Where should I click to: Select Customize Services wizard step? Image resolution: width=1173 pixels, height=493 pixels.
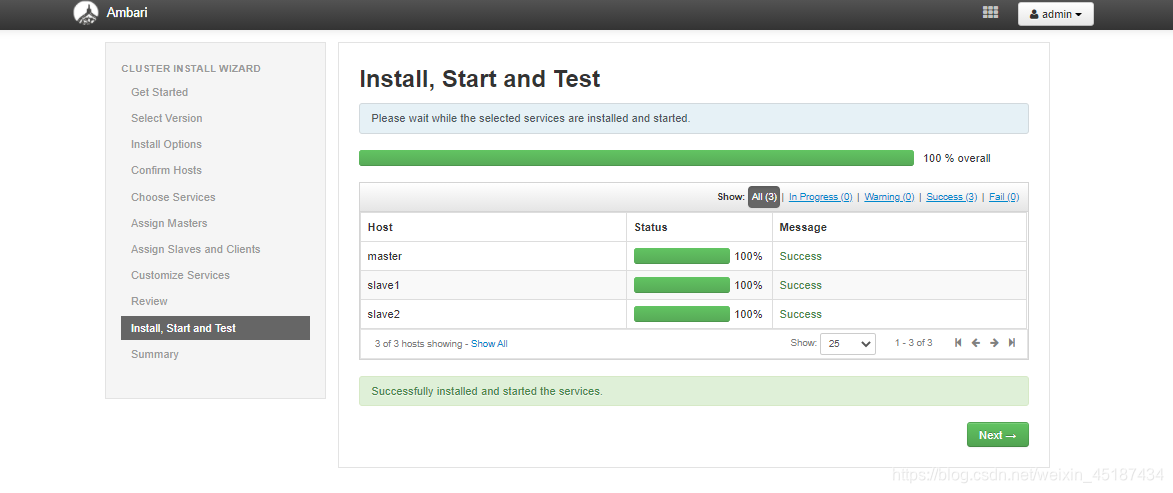click(180, 275)
